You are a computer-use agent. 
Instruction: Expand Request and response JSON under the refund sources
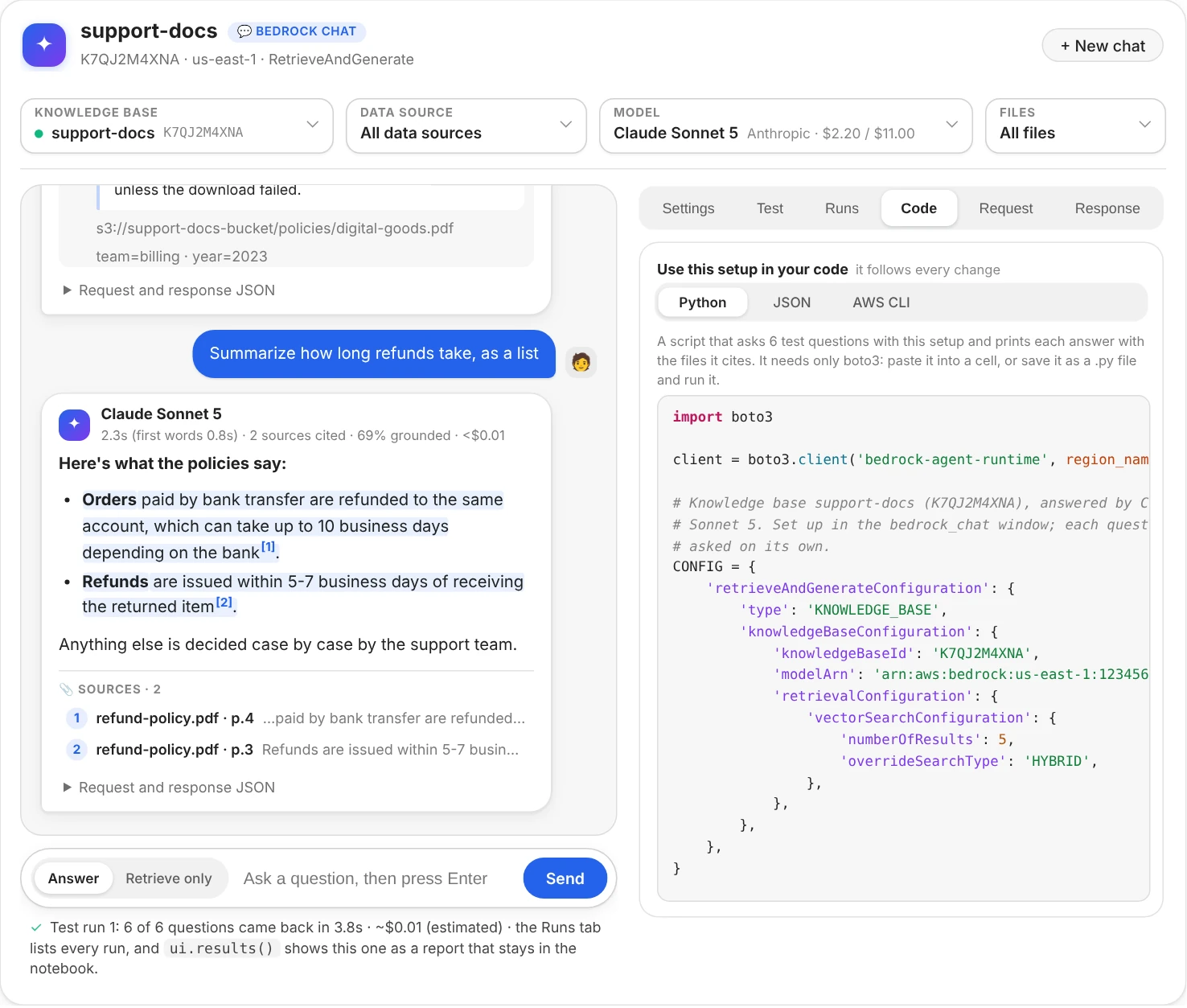[170, 788]
